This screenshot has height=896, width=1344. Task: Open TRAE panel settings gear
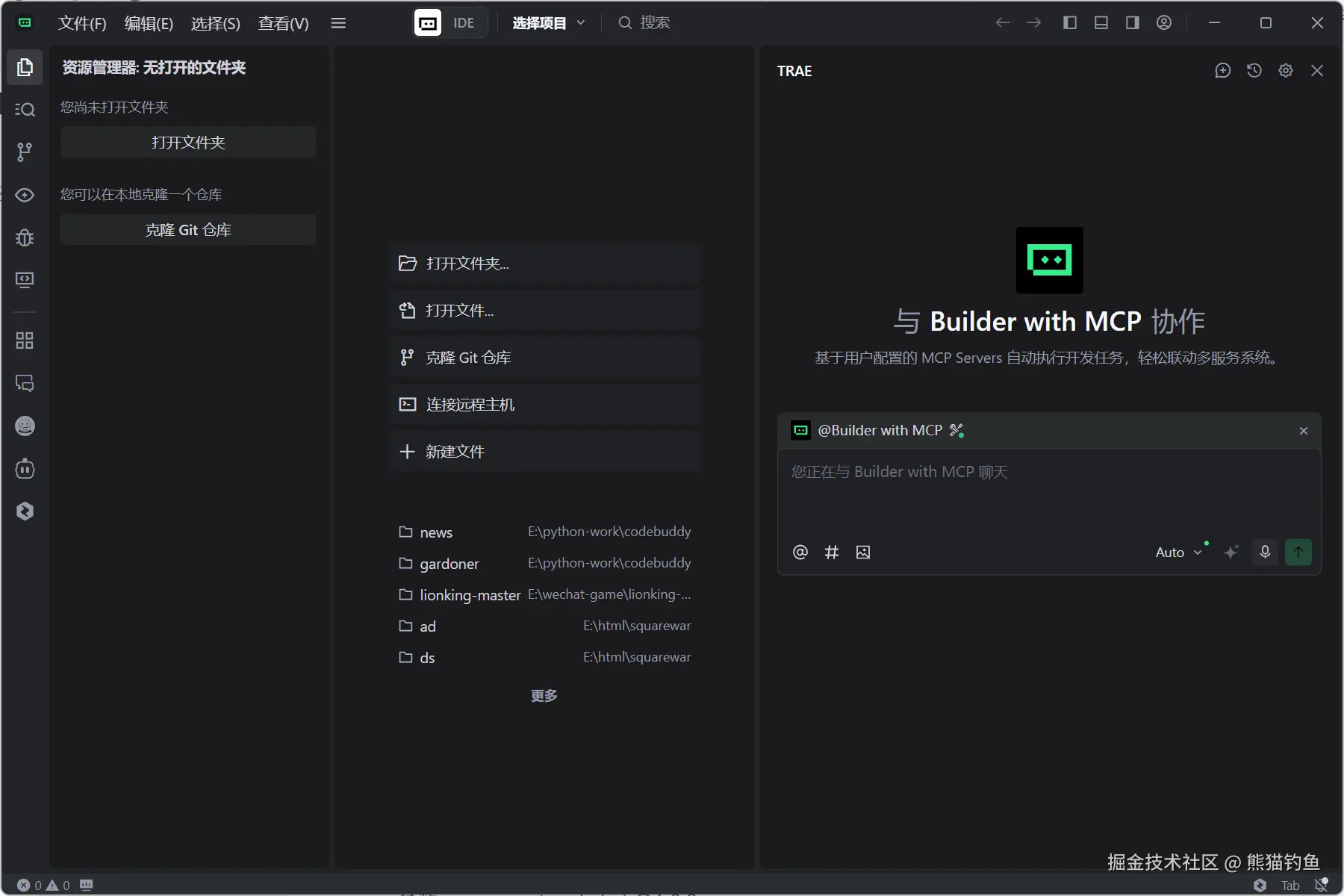pyautogui.click(x=1286, y=70)
